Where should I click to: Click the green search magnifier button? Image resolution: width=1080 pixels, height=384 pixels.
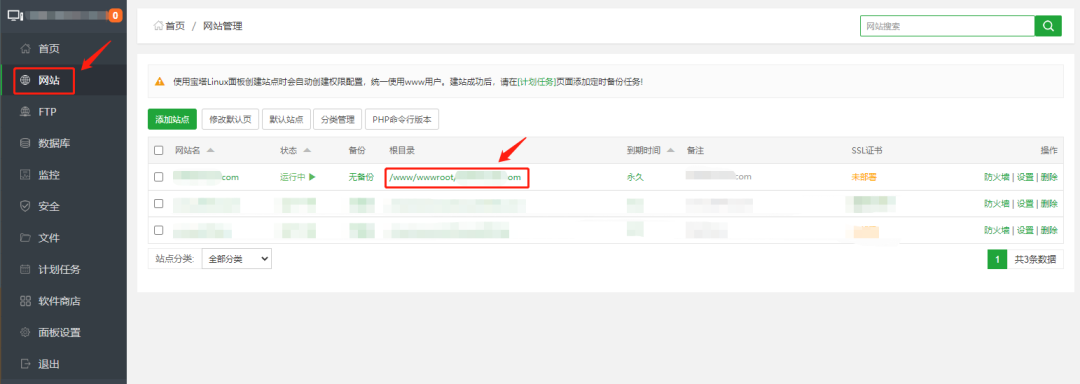point(1048,26)
